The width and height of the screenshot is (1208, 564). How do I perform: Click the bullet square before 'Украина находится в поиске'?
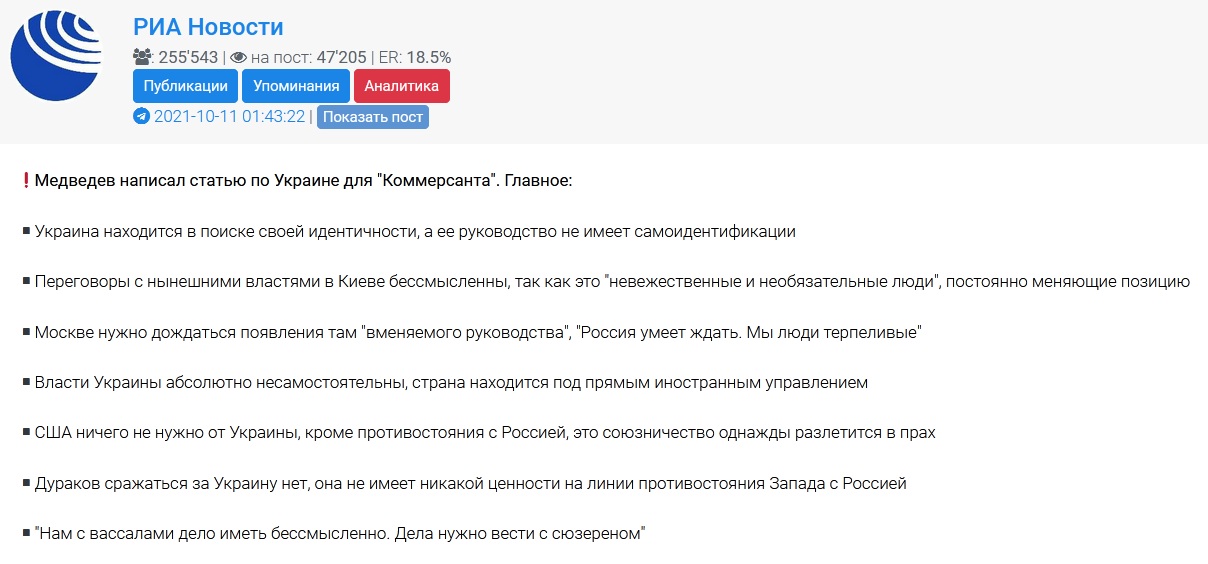(27, 232)
